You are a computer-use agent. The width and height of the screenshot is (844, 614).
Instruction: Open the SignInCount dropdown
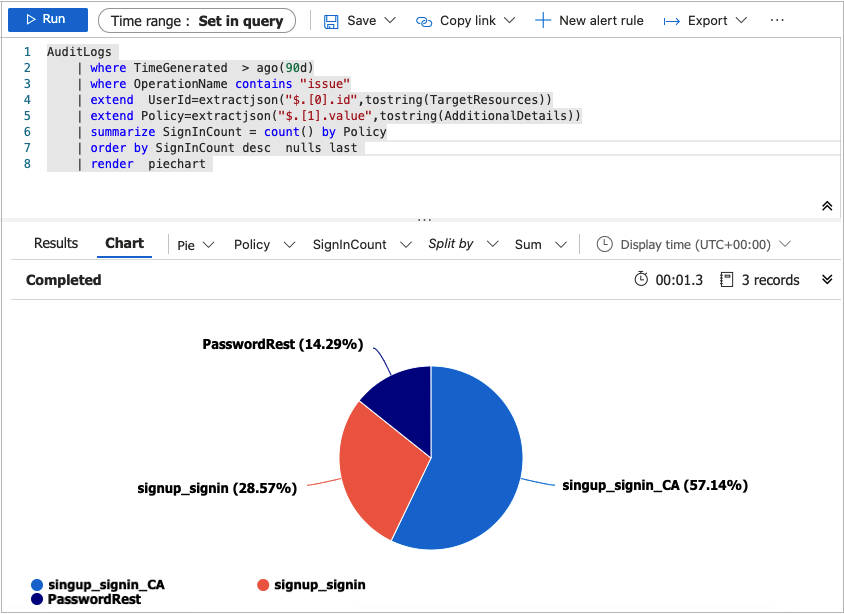coord(362,244)
